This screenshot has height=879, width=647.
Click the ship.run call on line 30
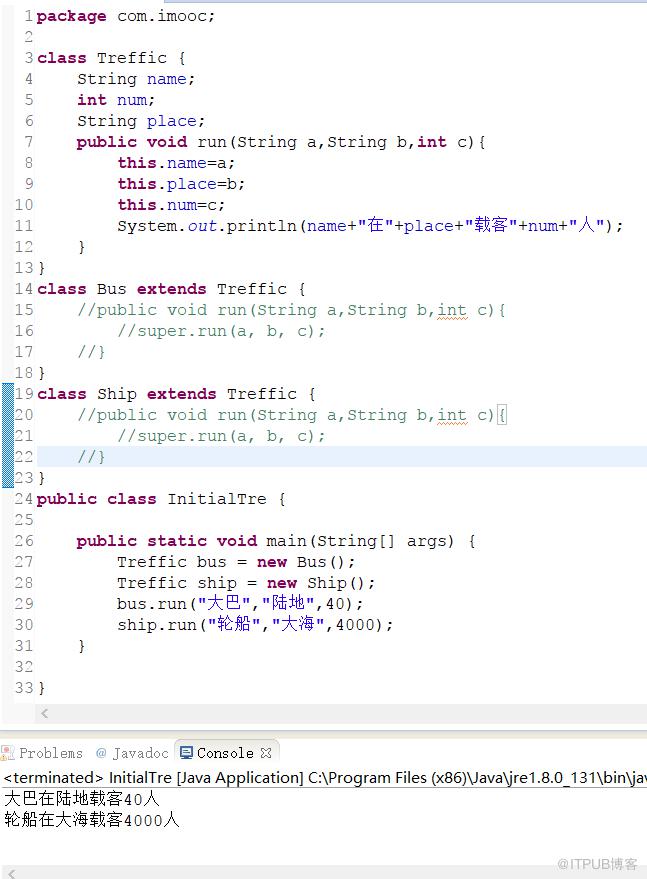pyautogui.click(x=255, y=624)
